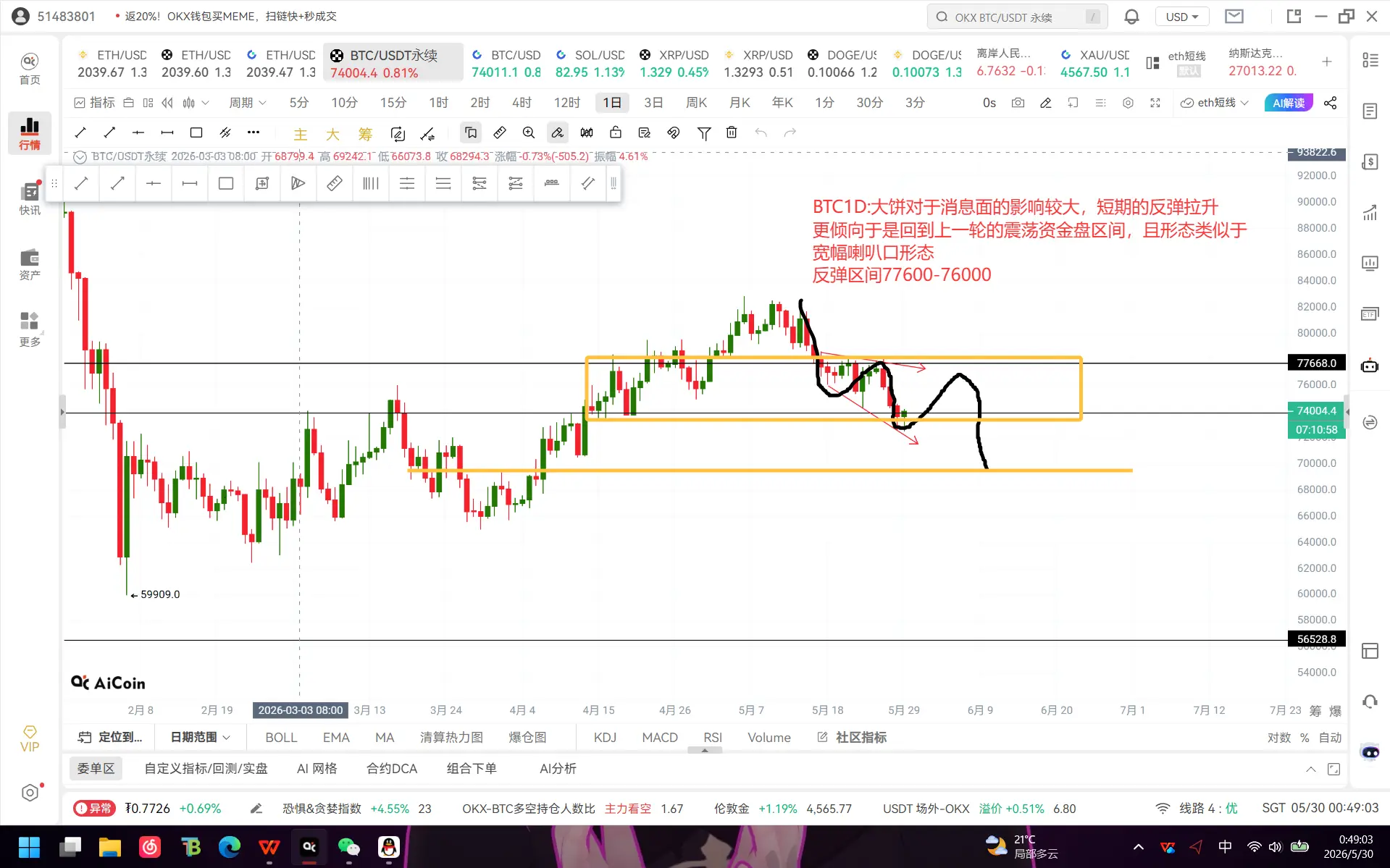Viewport: 1390px width, 868px height.
Task: Toggle the % percentage scale
Action: click(1305, 738)
